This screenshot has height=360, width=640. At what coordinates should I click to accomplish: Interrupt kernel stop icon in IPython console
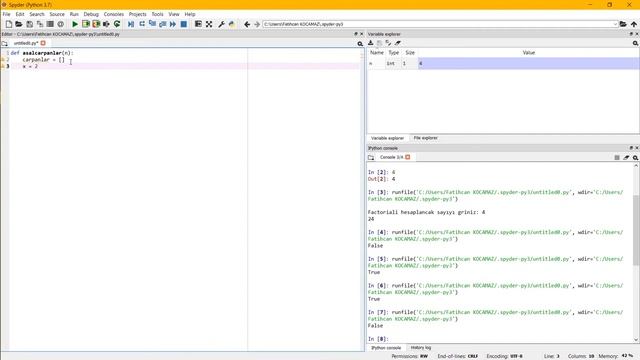pyautogui.click(x=617, y=158)
